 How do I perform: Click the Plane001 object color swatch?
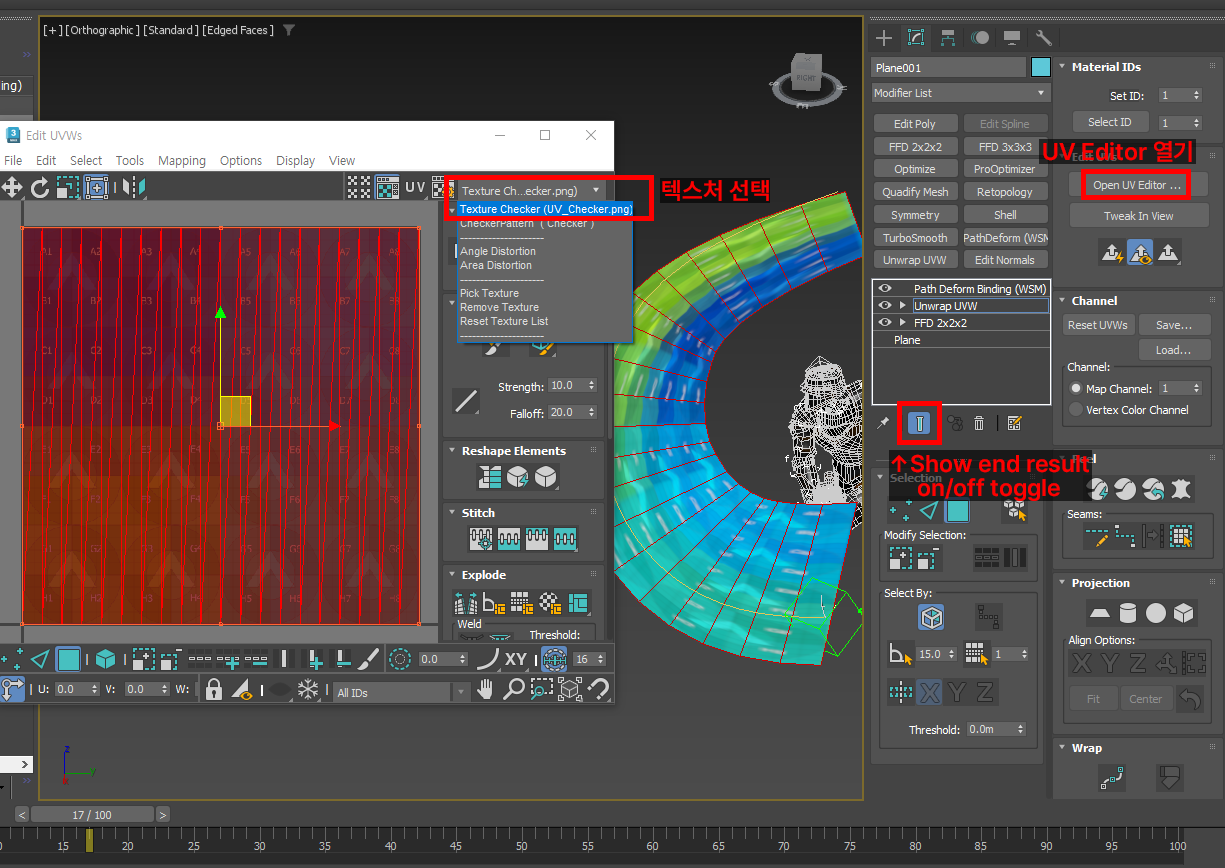click(1041, 67)
